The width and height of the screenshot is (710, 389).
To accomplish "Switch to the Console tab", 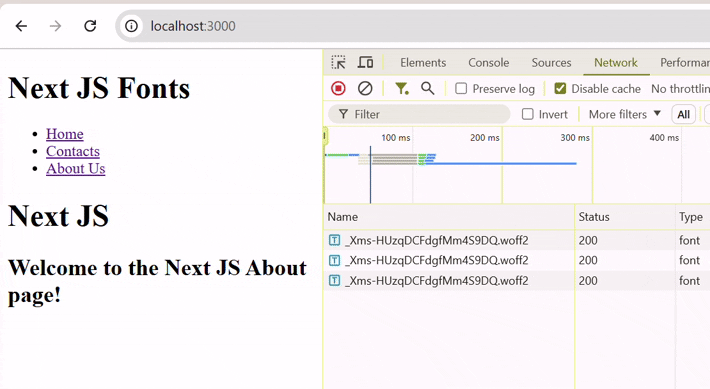I will [489, 62].
